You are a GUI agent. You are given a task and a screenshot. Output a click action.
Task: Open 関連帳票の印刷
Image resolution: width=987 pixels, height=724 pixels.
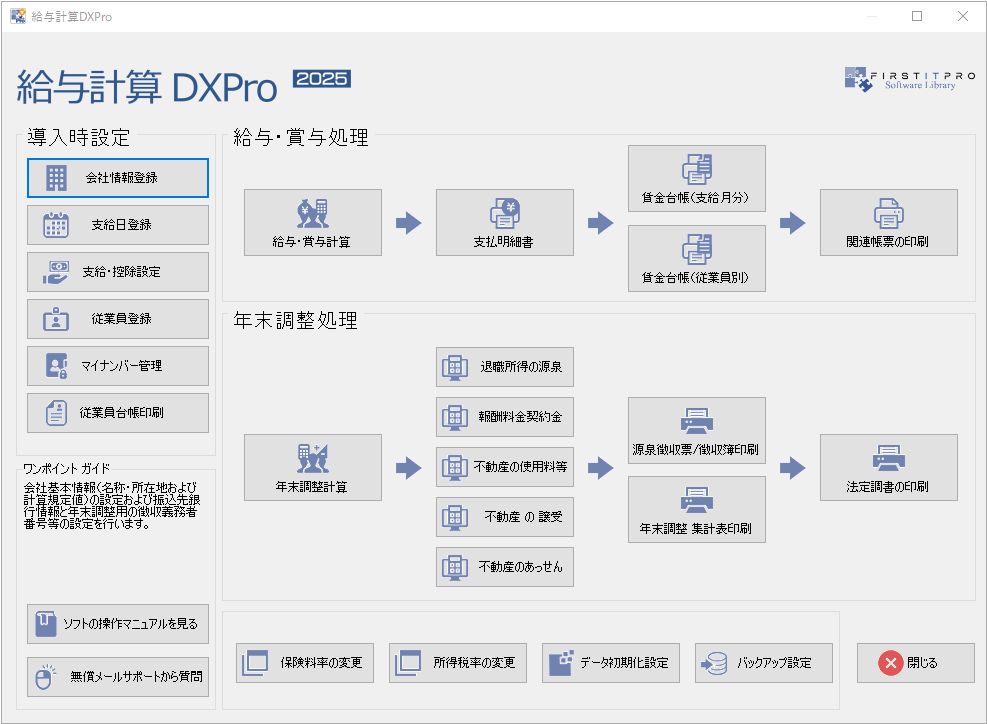point(889,222)
